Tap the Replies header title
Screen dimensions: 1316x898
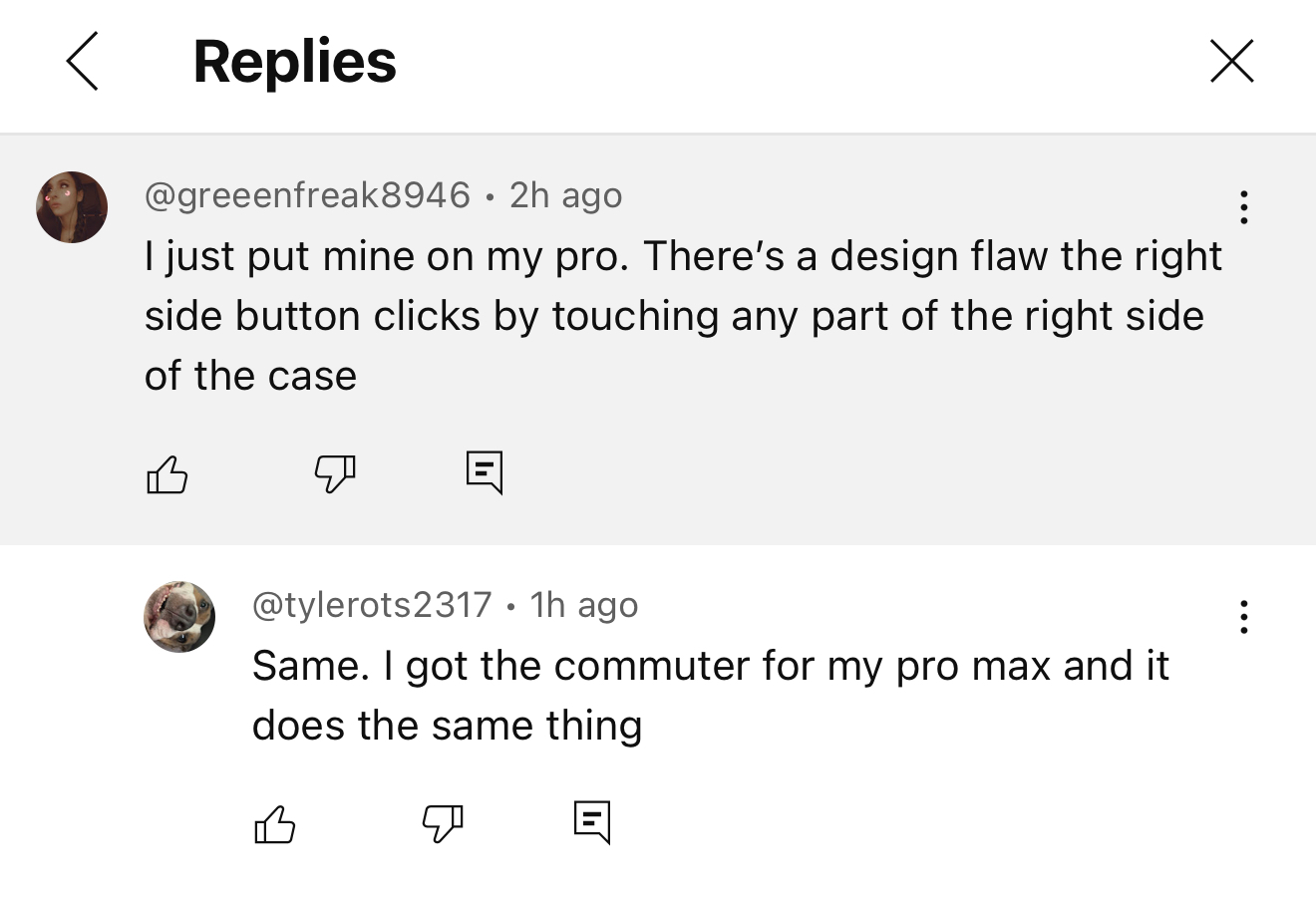click(x=294, y=61)
